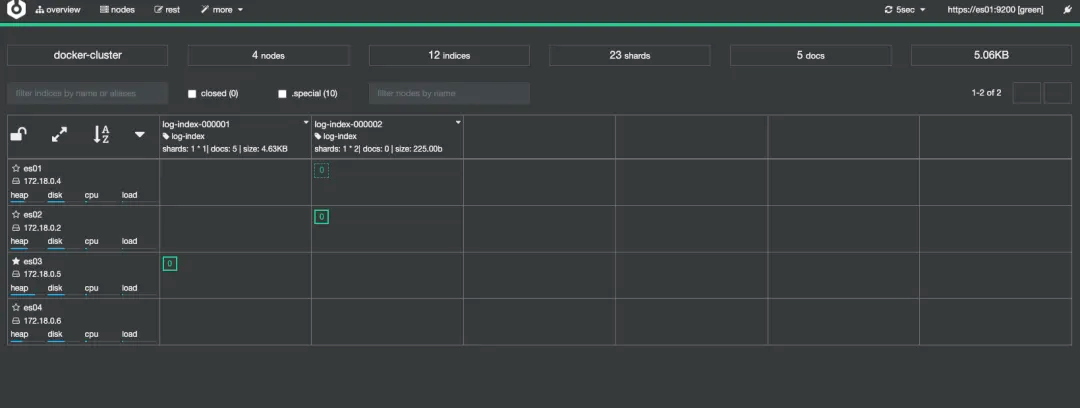Click the disk icon beside 172.18.0.5

click(x=17, y=274)
